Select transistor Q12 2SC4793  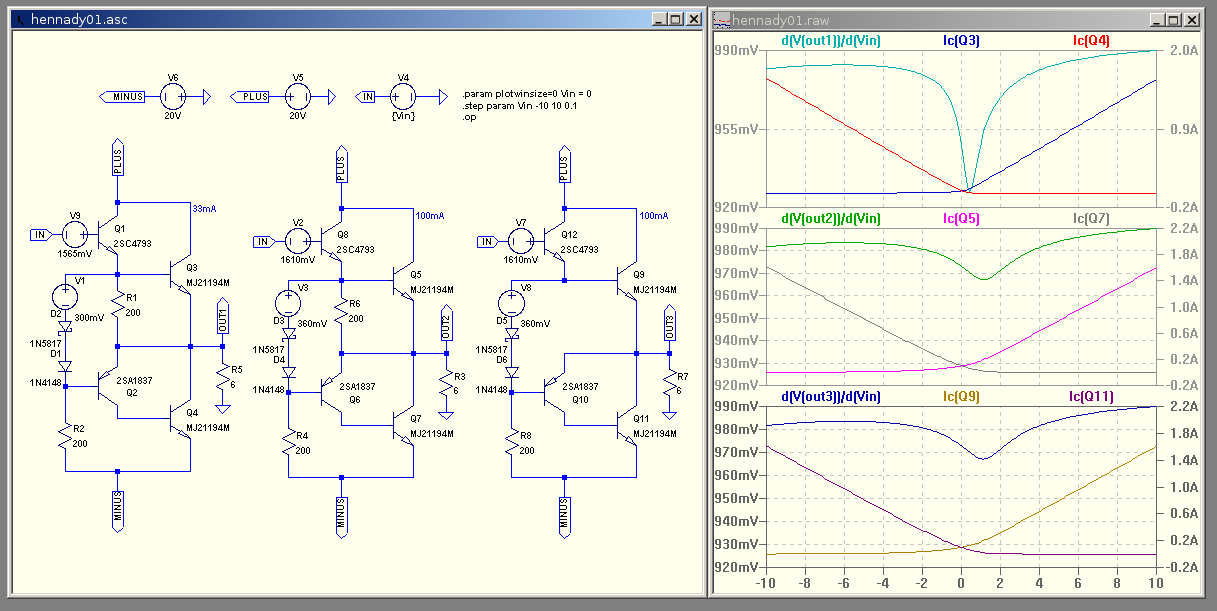tap(556, 240)
